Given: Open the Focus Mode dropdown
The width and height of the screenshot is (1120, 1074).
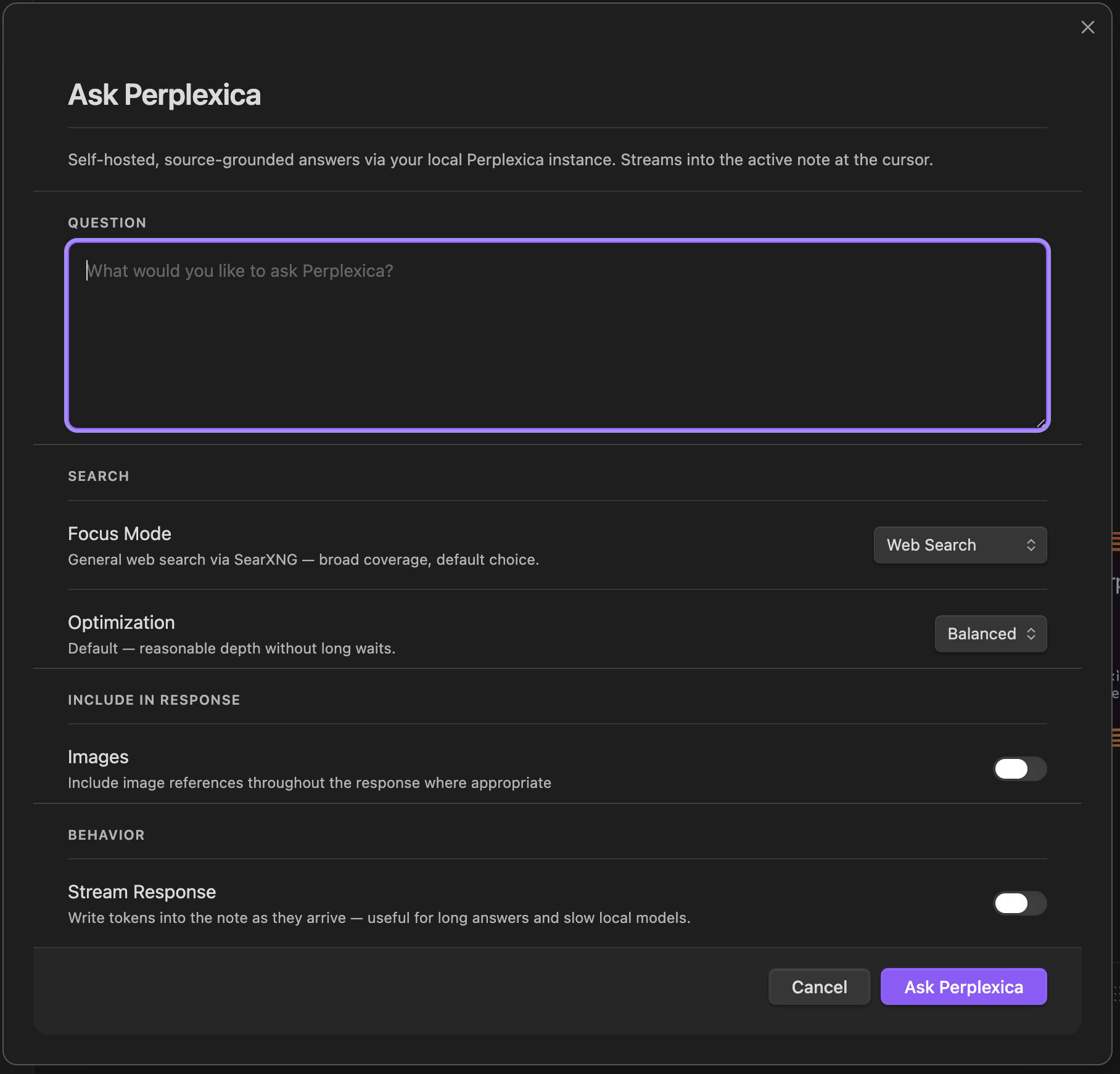Looking at the screenshot, I should pos(960,545).
